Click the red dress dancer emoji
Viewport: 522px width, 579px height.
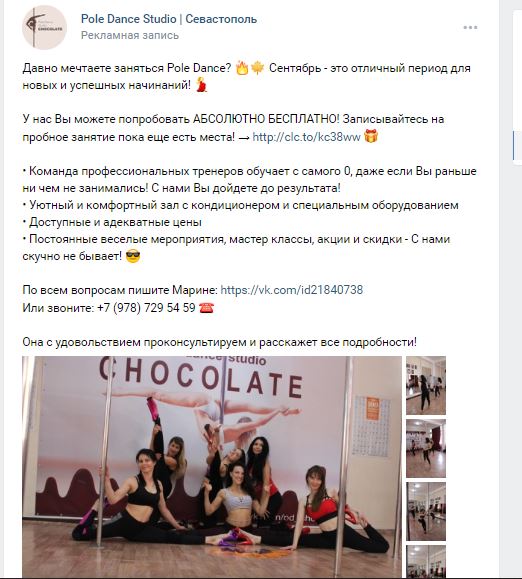pos(202,85)
